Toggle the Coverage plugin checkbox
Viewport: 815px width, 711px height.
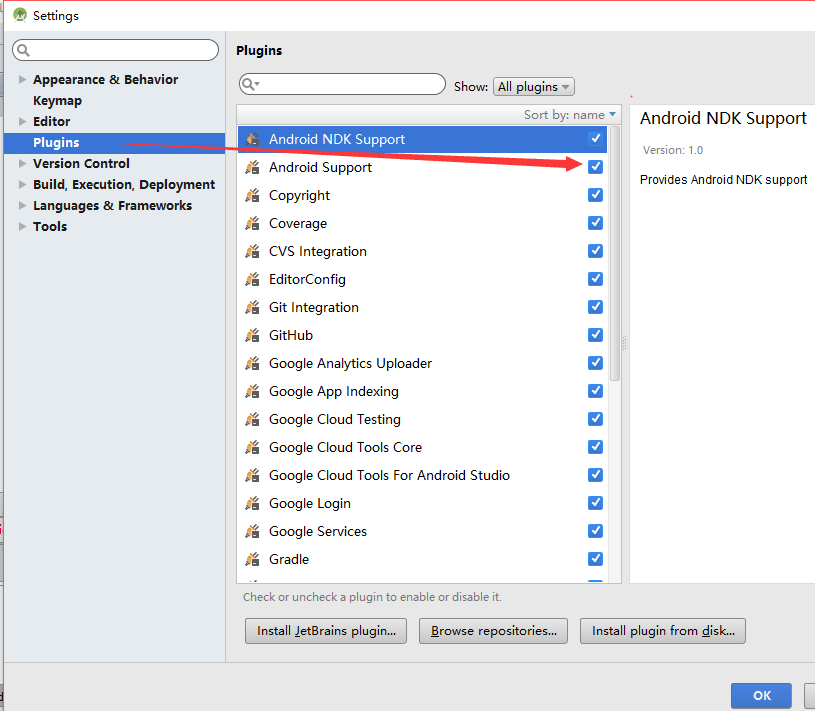tap(595, 223)
